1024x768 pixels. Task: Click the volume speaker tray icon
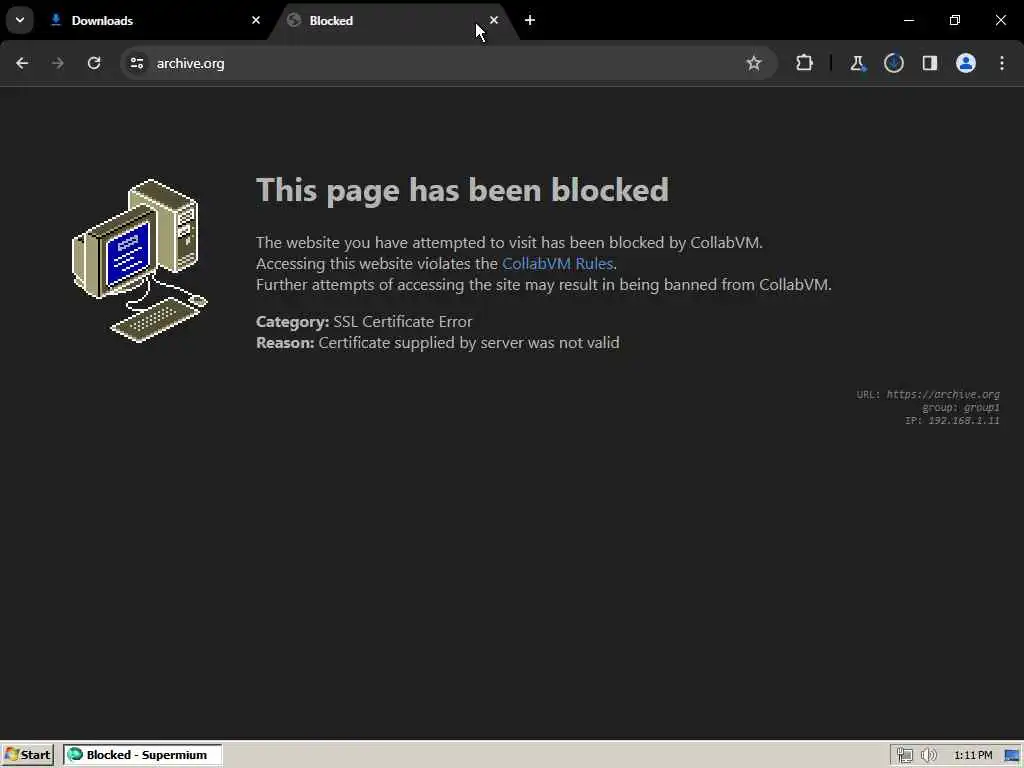(928, 755)
